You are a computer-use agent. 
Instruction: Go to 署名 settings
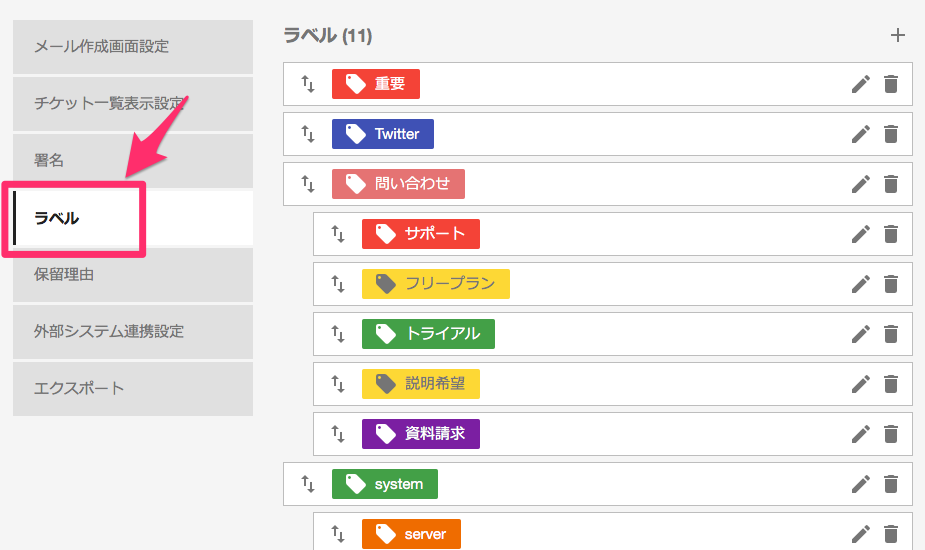tap(133, 161)
